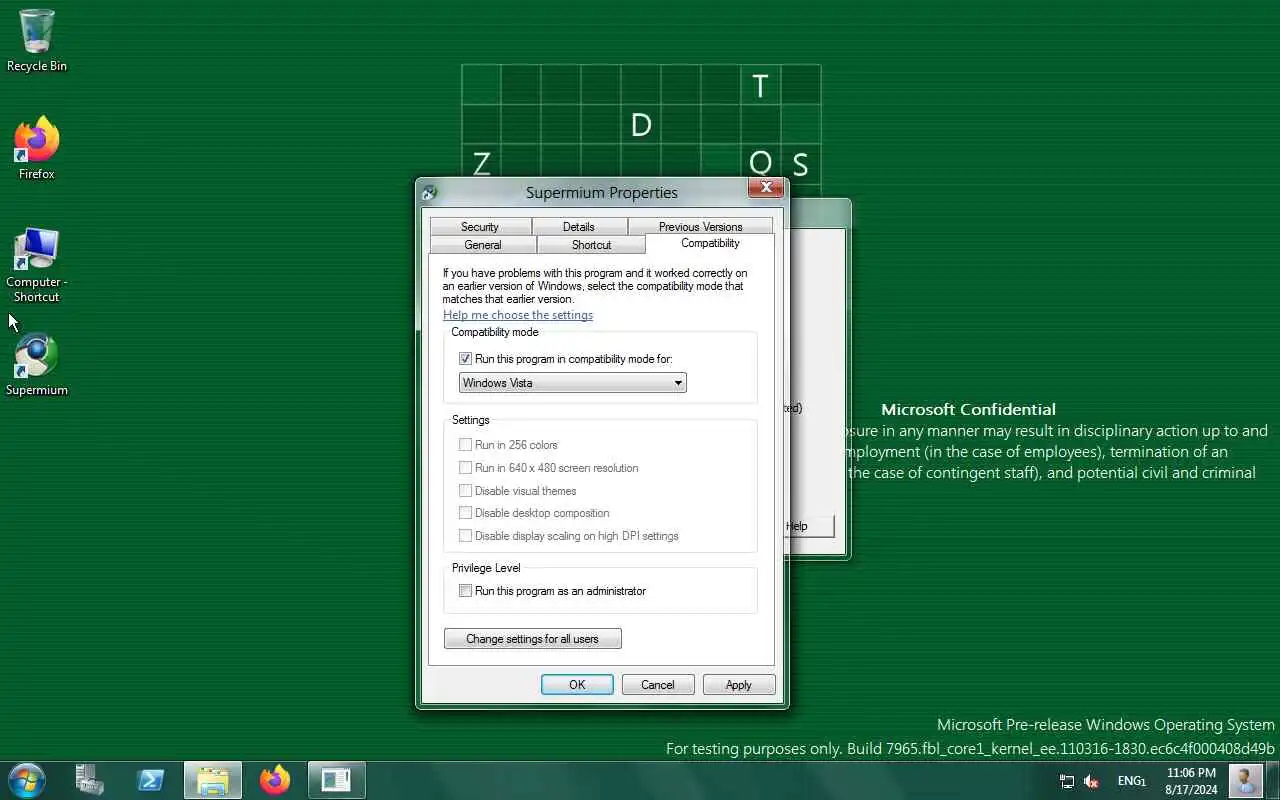1280x800 pixels.
Task: Close the Supermium Properties dialog
Action: [x=765, y=187]
